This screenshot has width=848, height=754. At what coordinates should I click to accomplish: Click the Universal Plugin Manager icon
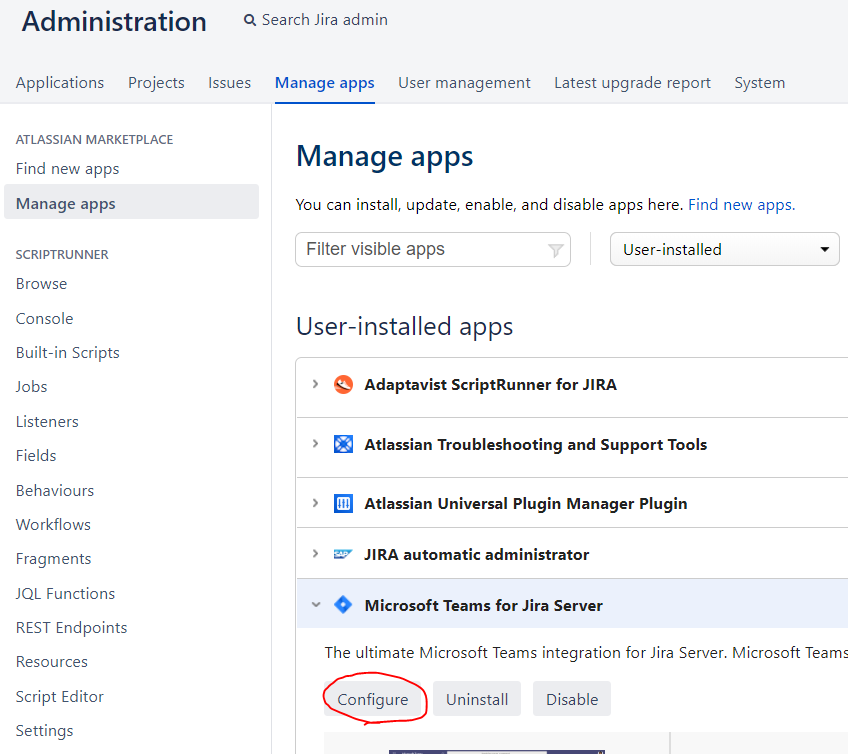[x=343, y=504]
